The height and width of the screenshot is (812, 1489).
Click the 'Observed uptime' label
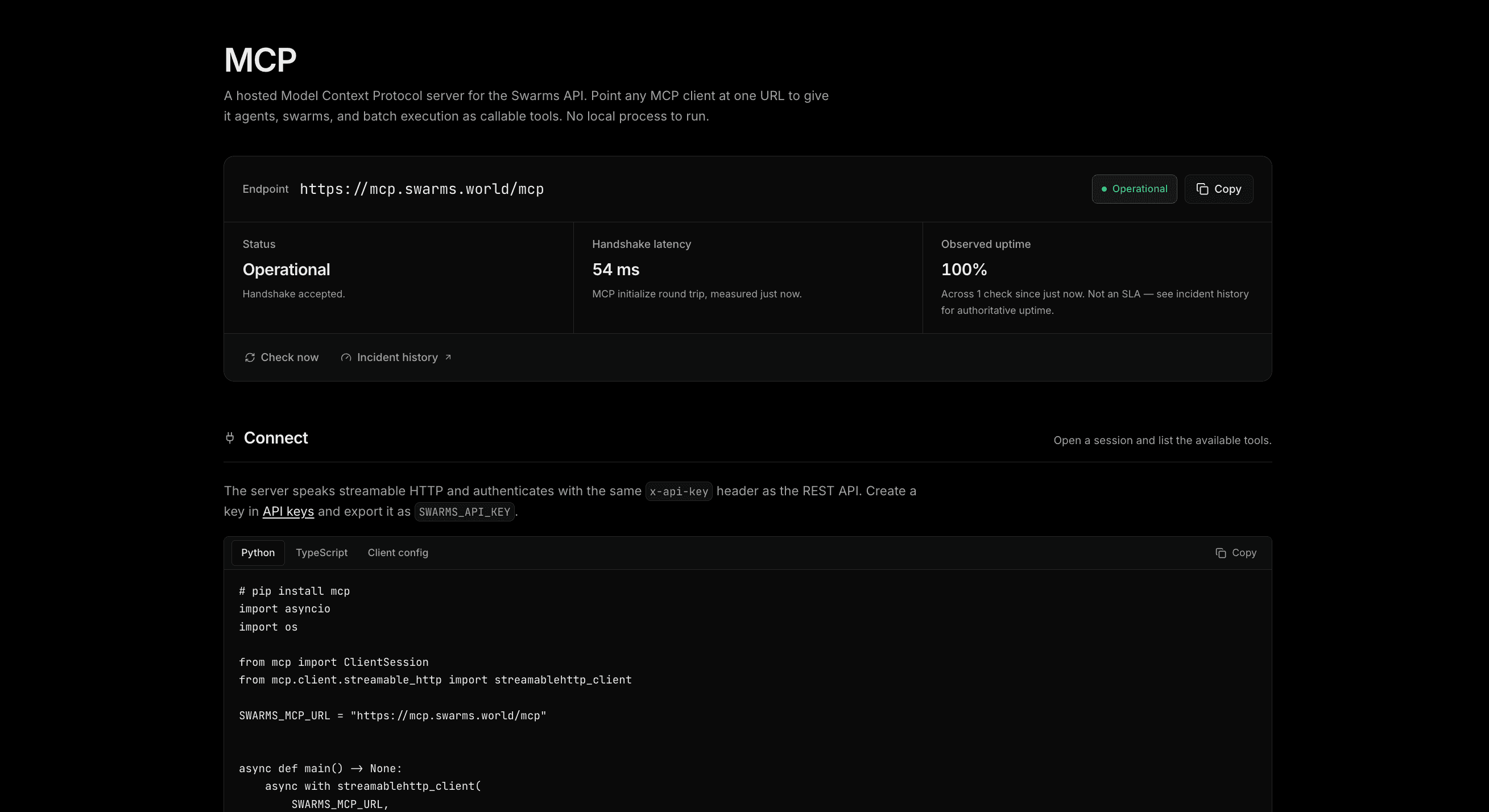[986, 244]
